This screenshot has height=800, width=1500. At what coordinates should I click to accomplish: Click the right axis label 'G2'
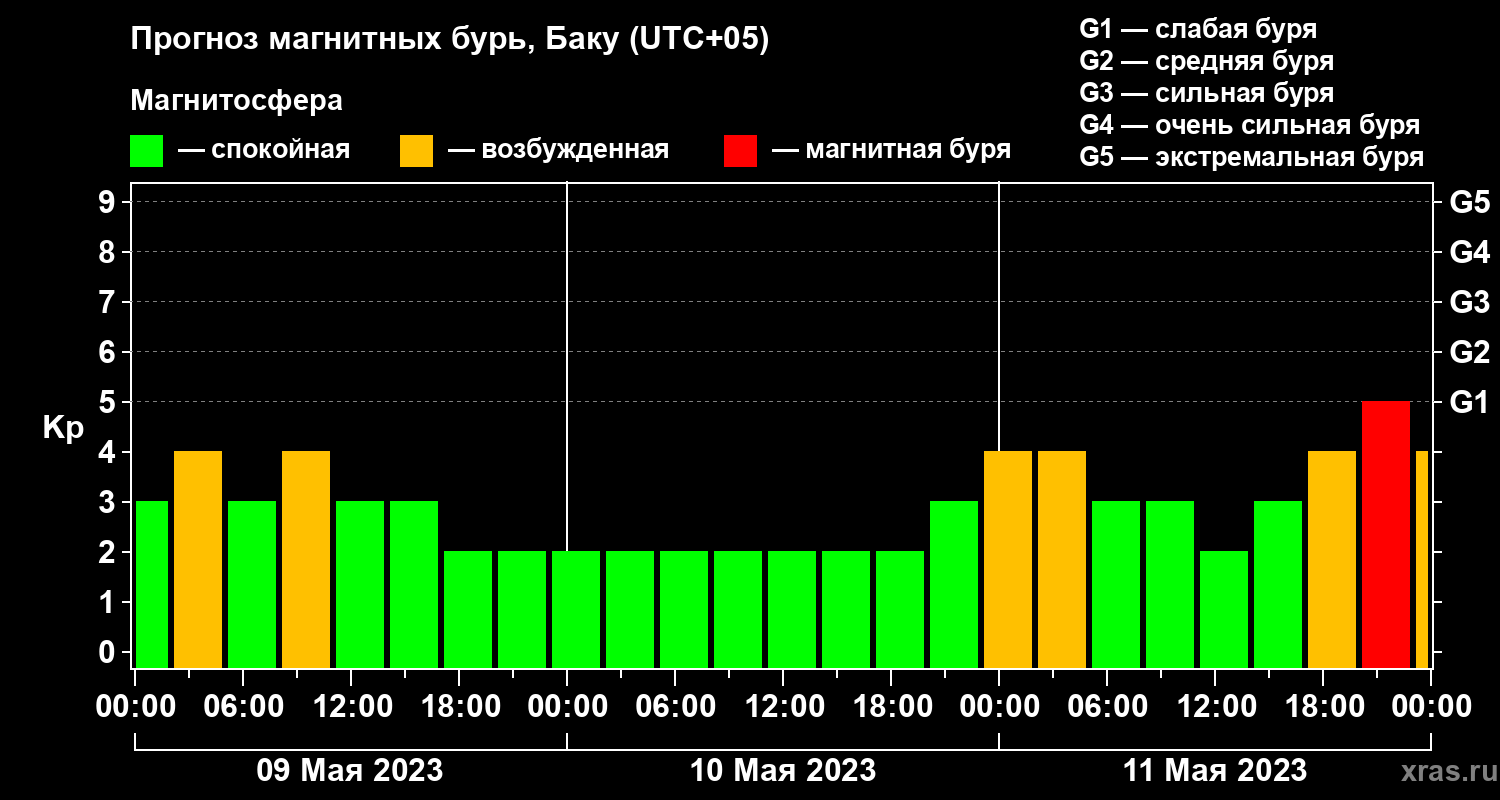click(x=1470, y=352)
